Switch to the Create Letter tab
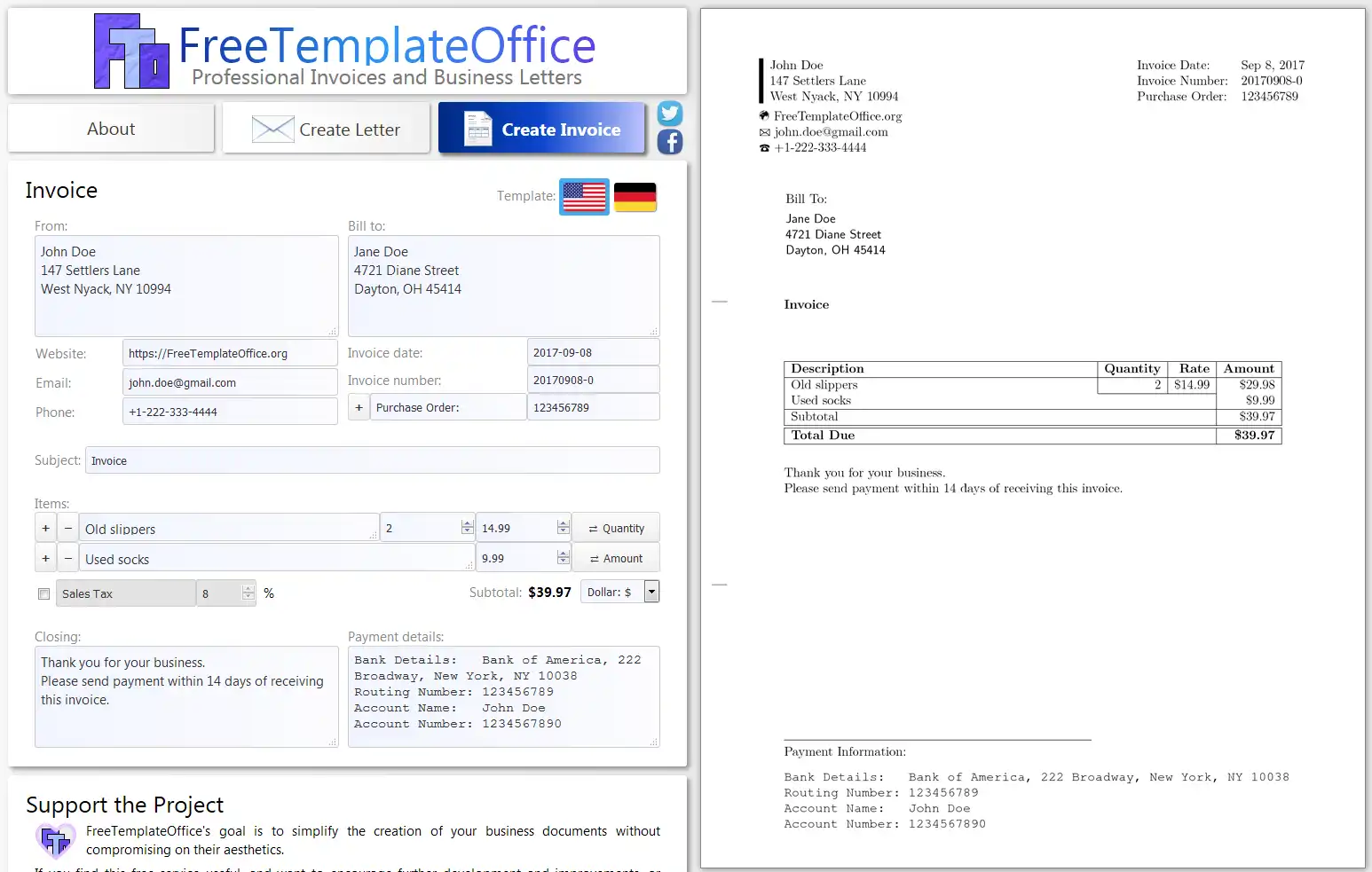 pyautogui.click(x=327, y=130)
